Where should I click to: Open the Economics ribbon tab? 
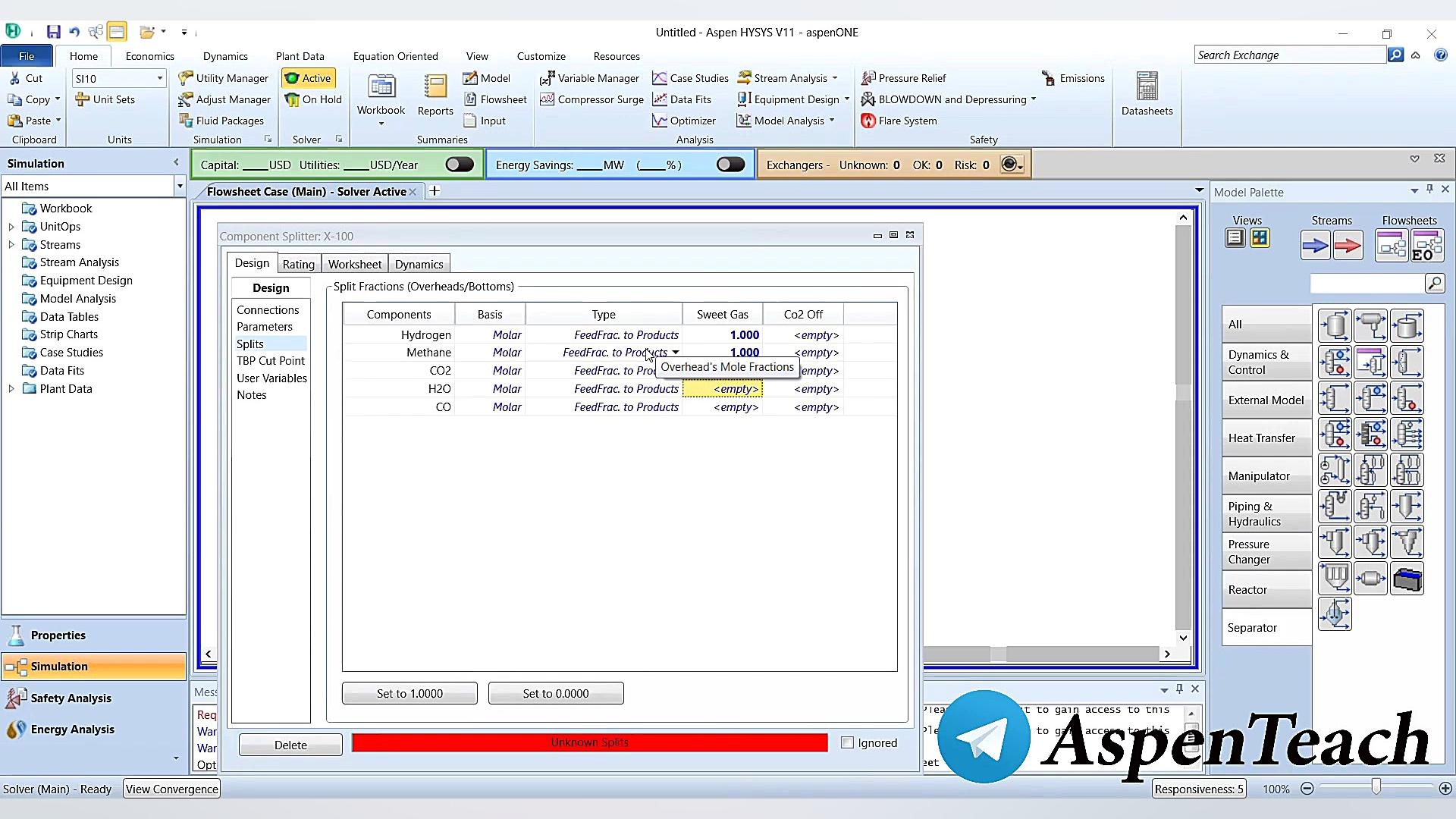pyautogui.click(x=149, y=56)
